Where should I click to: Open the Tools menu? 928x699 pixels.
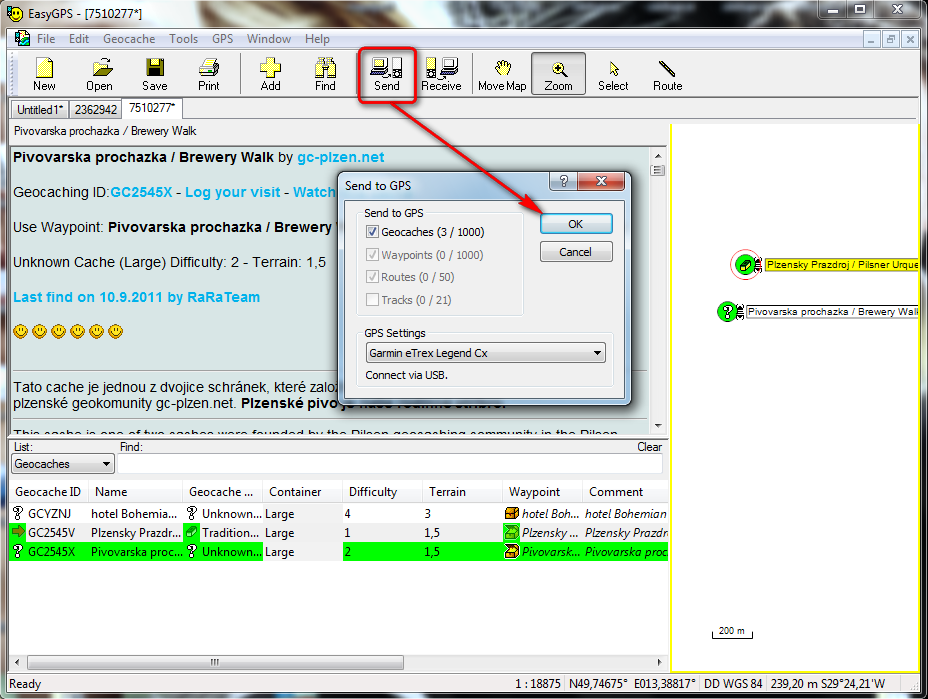pos(183,39)
